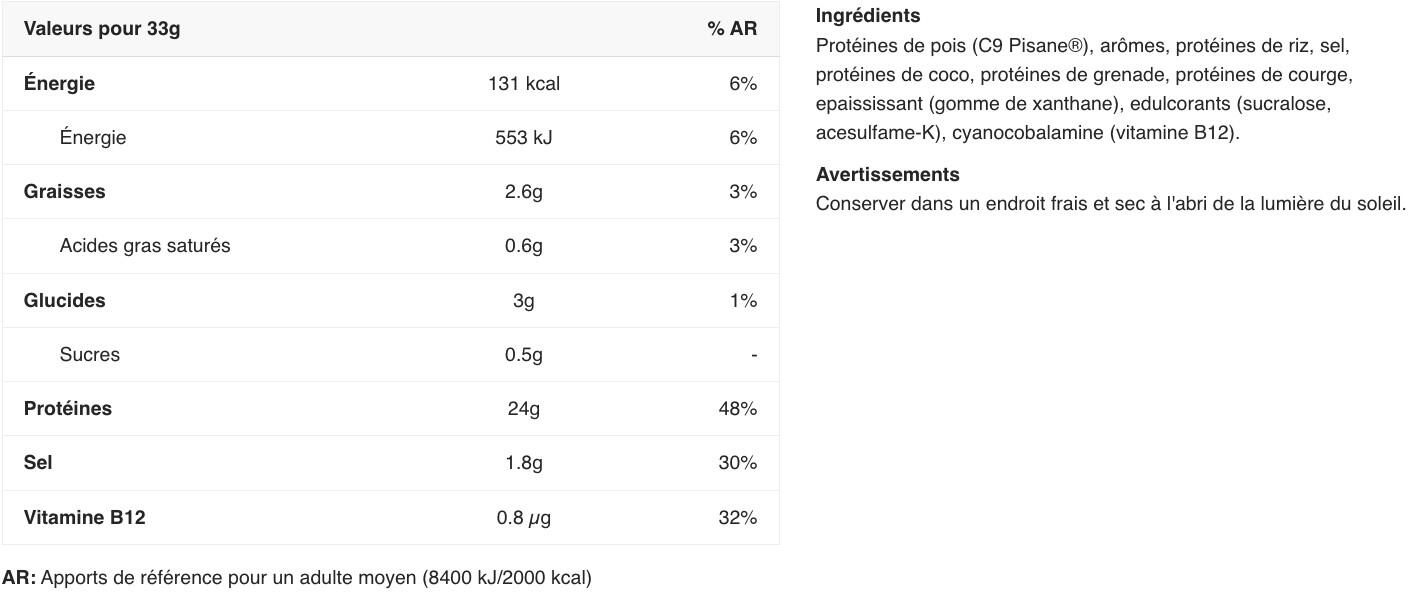This screenshot has width=1418, height=600.
Task: Select the Glucides row label
Action: click(x=65, y=301)
